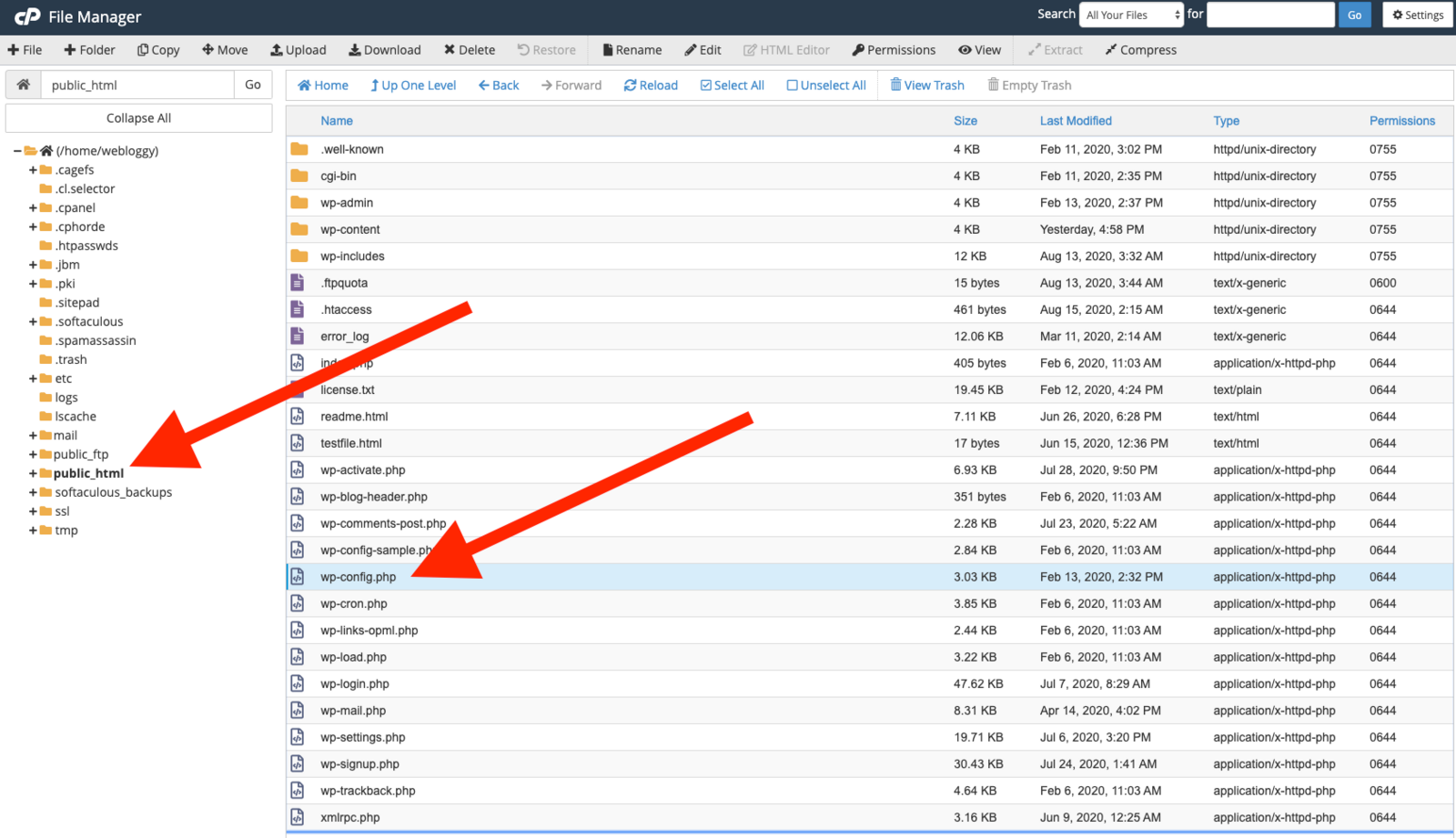Click the Upload toolbar button

[x=298, y=50]
